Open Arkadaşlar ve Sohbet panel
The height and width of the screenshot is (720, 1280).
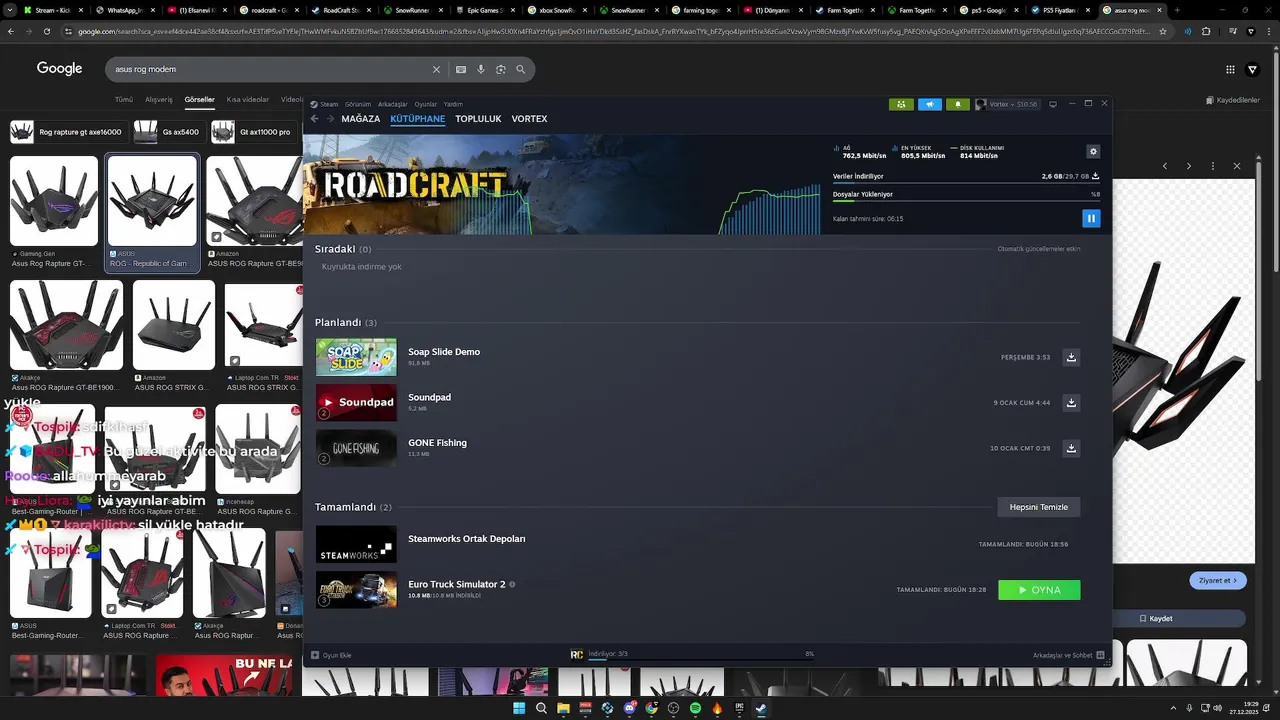tap(1068, 655)
